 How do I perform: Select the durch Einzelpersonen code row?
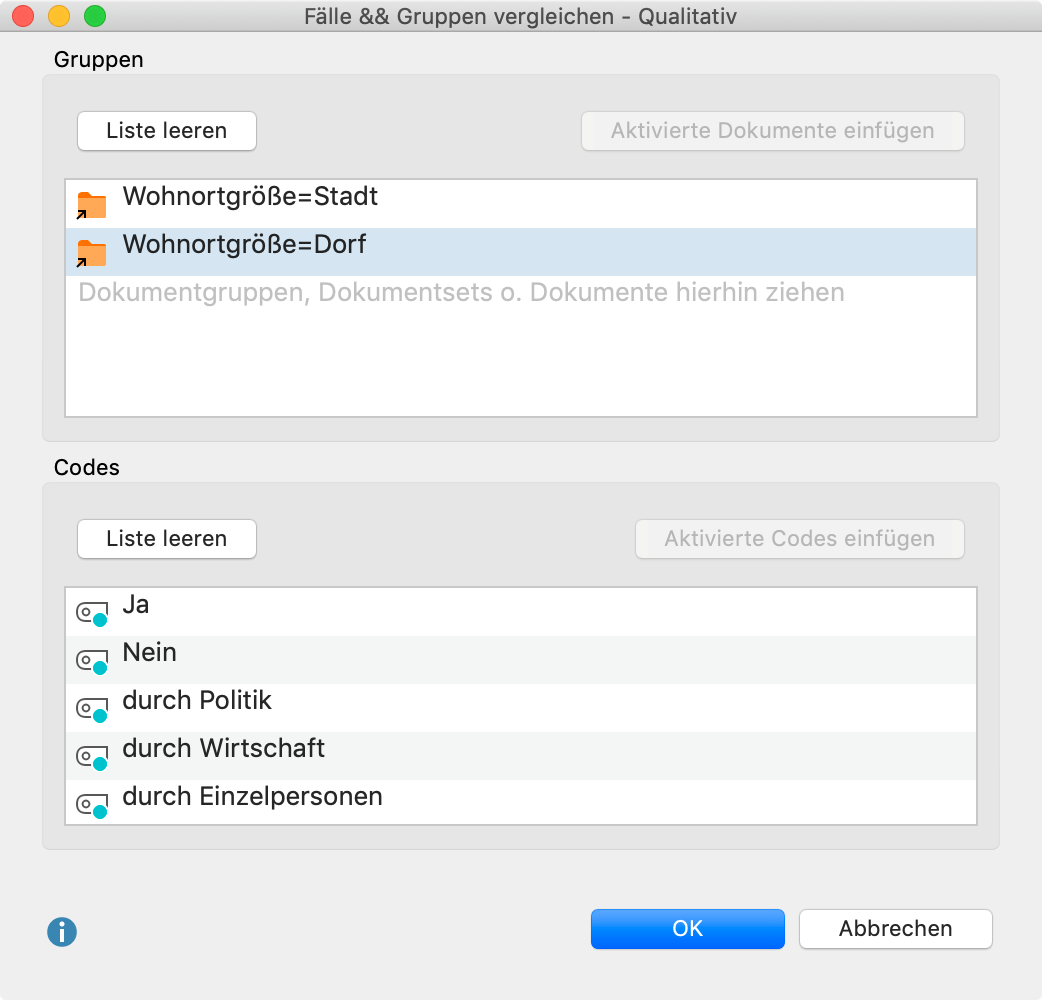point(252,797)
